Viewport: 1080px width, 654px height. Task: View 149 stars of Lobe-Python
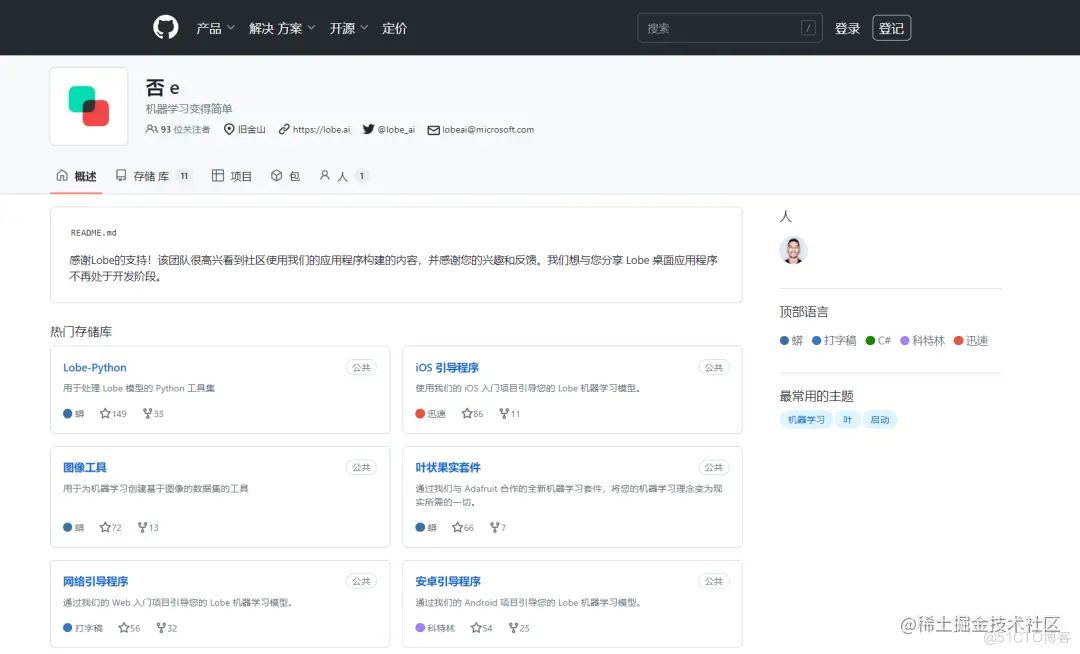[113, 414]
